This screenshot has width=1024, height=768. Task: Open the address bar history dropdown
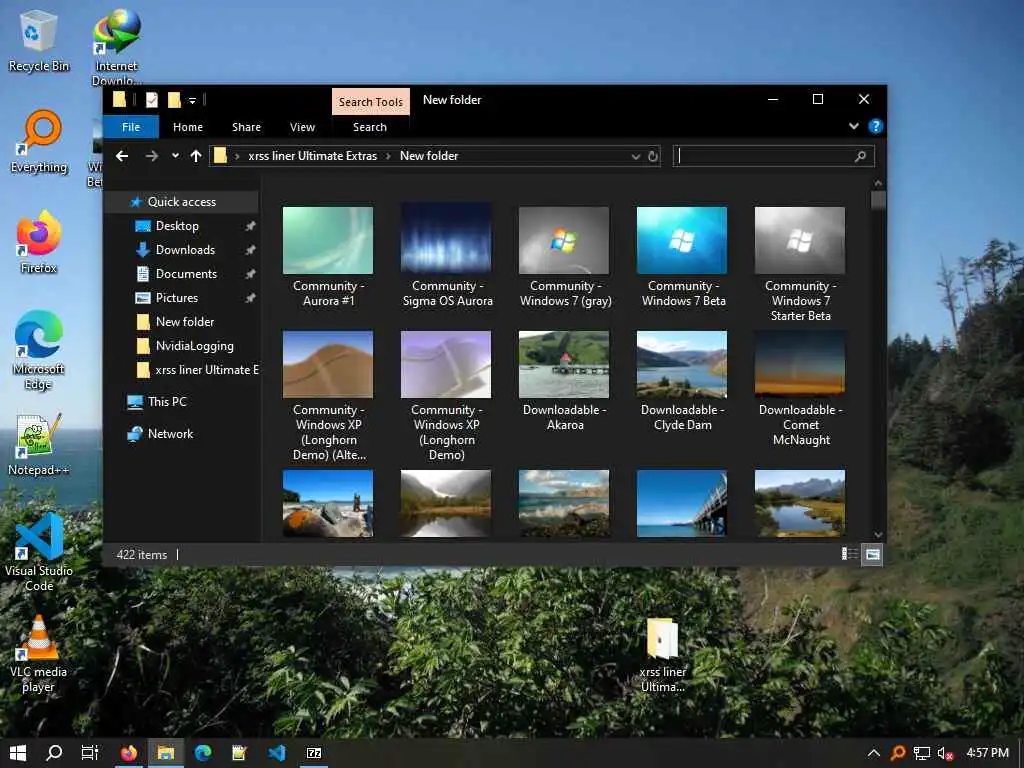pyautogui.click(x=635, y=157)
